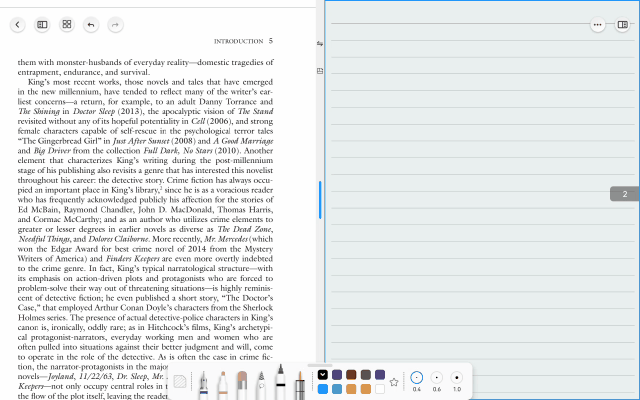Viewport: 640px width, 400px height.
Task: Open the three-dots more options menu
Action: click(x=598, y=25)
